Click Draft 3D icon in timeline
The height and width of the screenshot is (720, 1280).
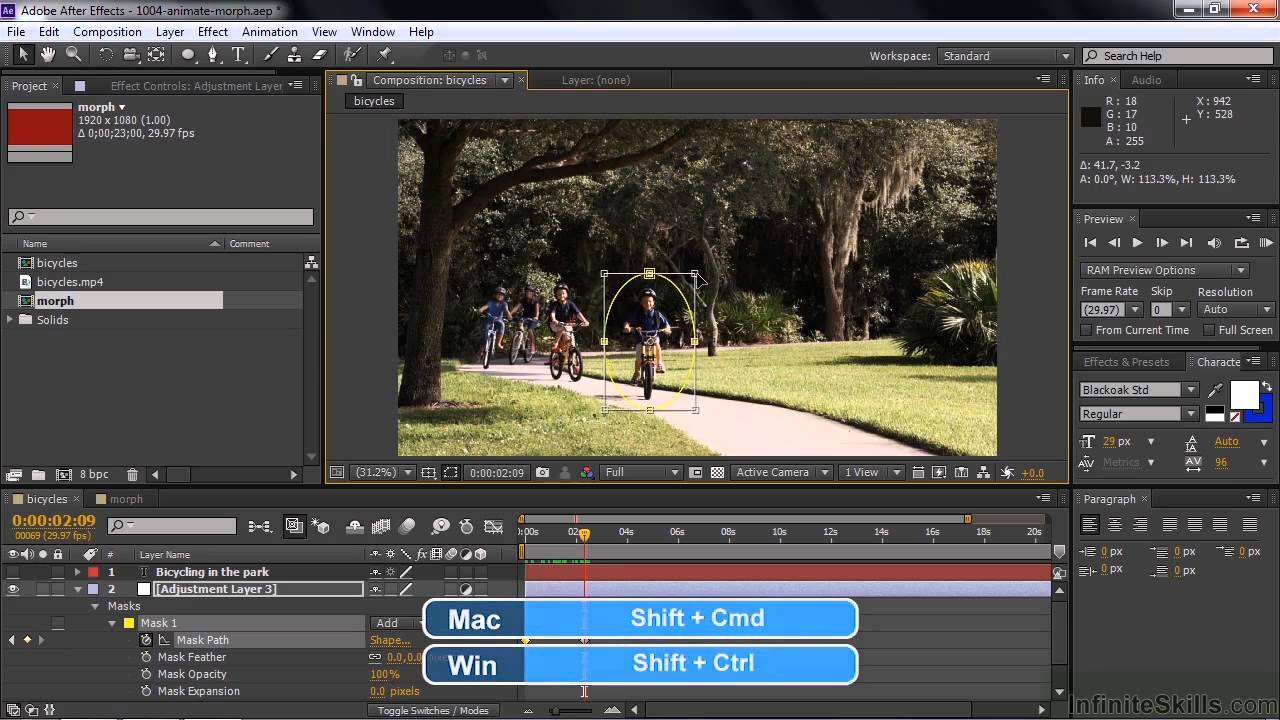coord(321,526)
